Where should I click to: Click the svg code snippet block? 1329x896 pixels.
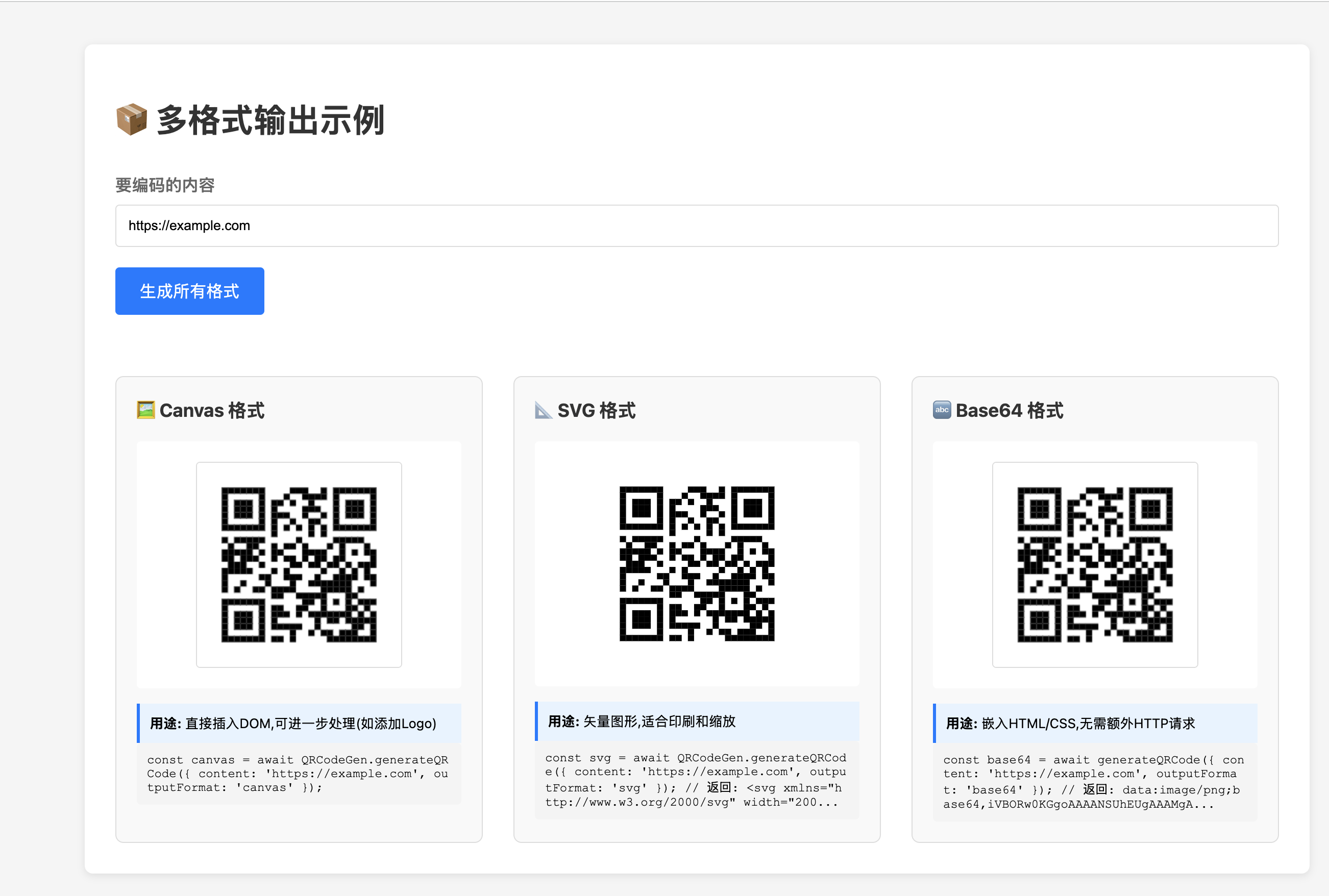(x=696, y=780)
